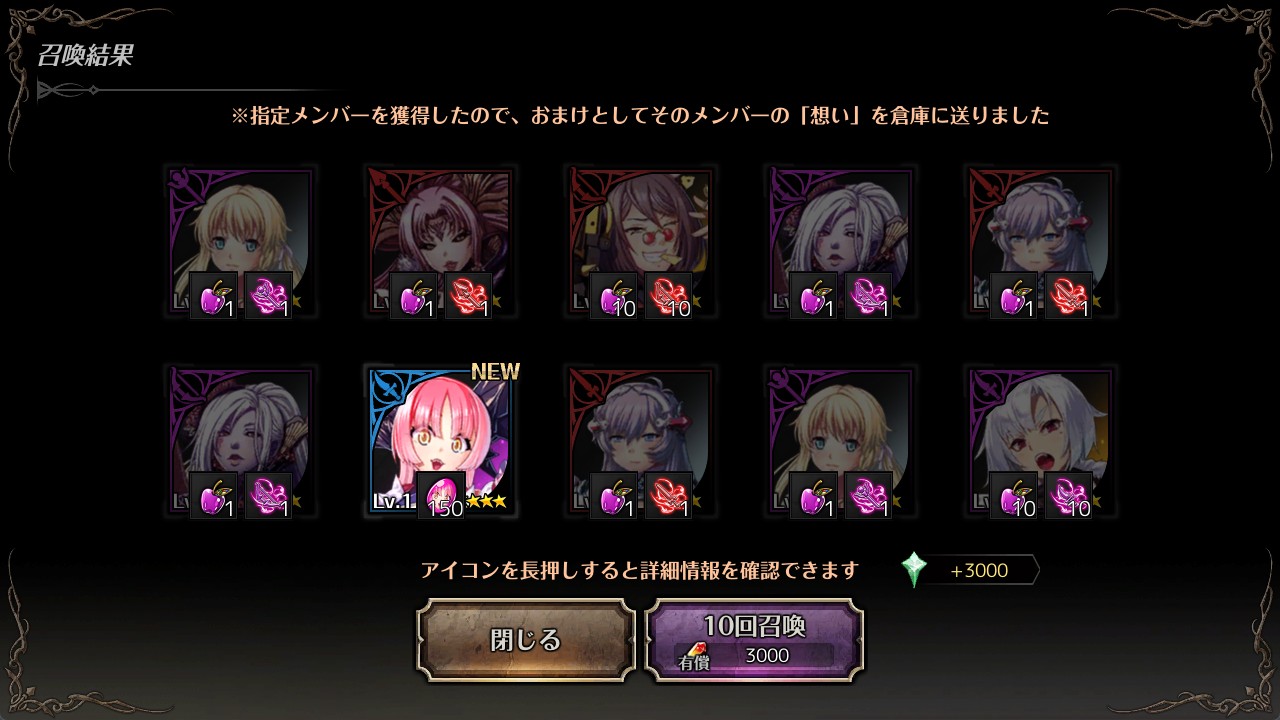The image size is (1280, 720).
Task: Select the bottom-left white-haired character card
Action: point(240,441)
